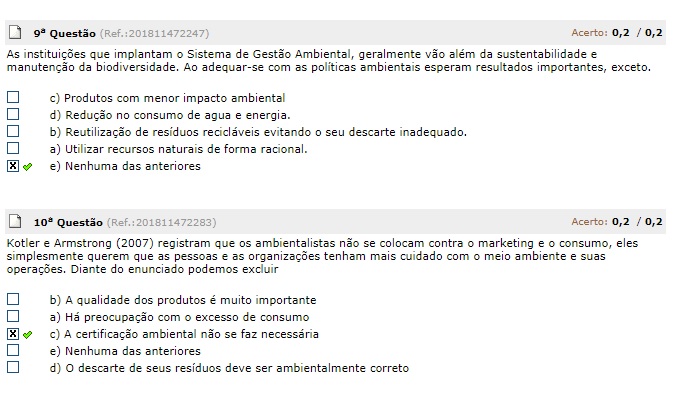Select 'Nenhuma das anteriores' checkbox in question 10
This screenshot has width=674, height=414.
13,351
